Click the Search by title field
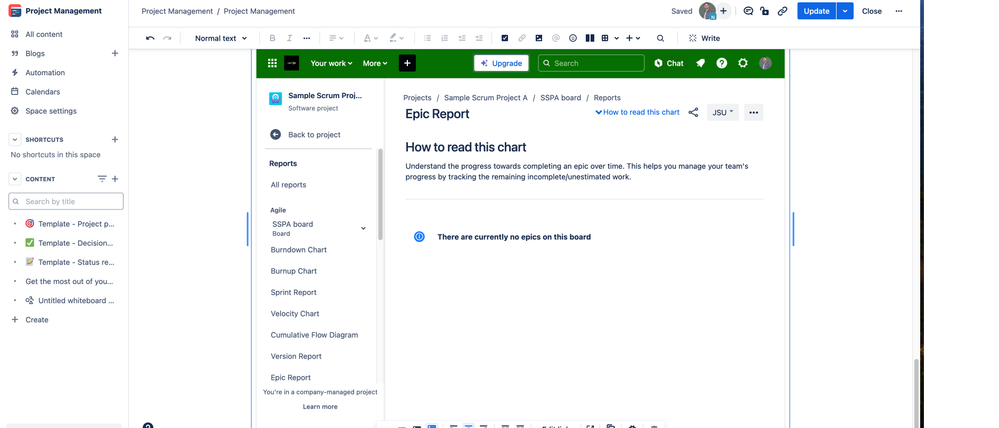 coord(66,201)
